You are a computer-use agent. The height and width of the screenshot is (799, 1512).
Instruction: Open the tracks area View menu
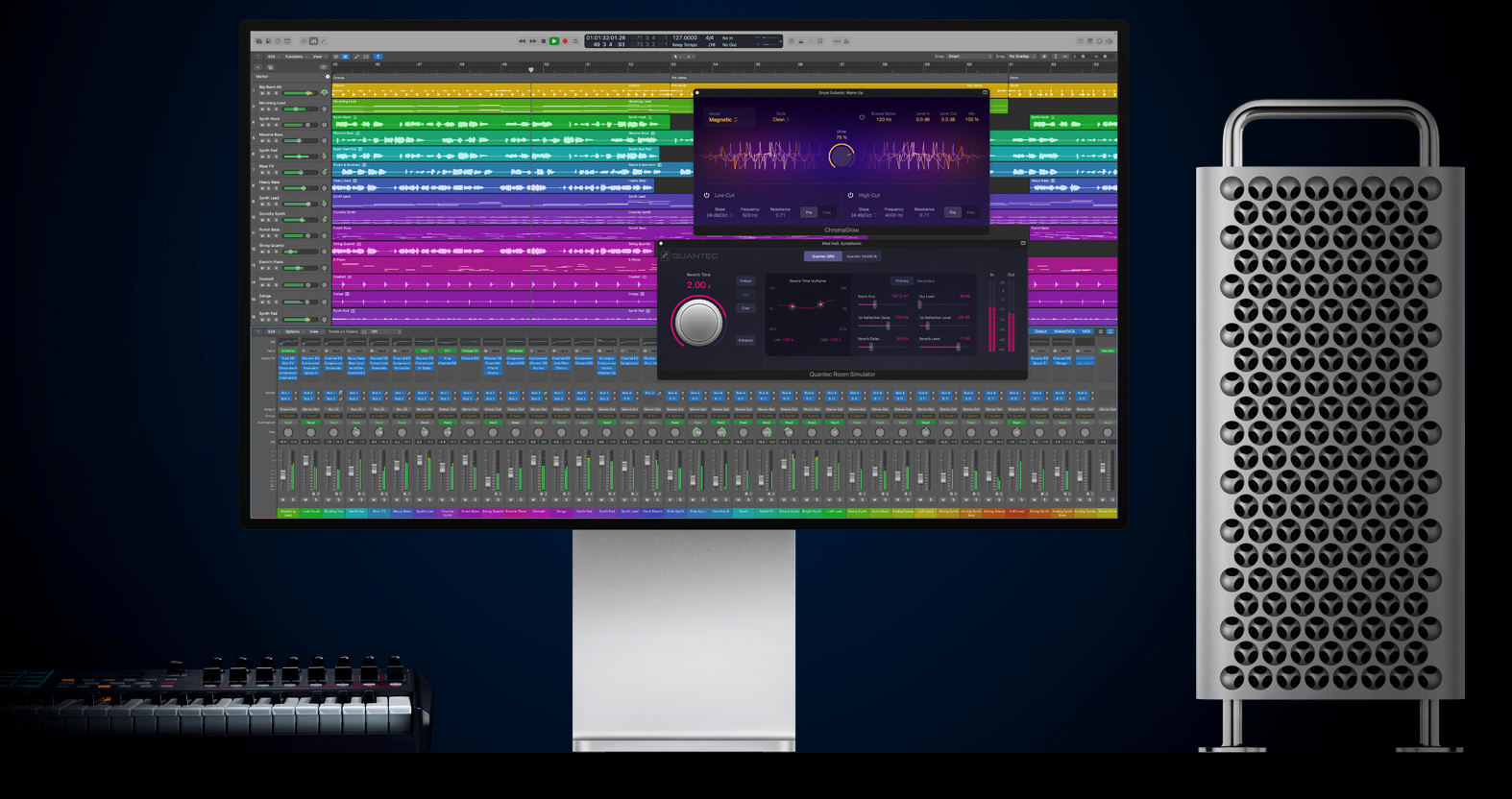[x=318, y=57]
